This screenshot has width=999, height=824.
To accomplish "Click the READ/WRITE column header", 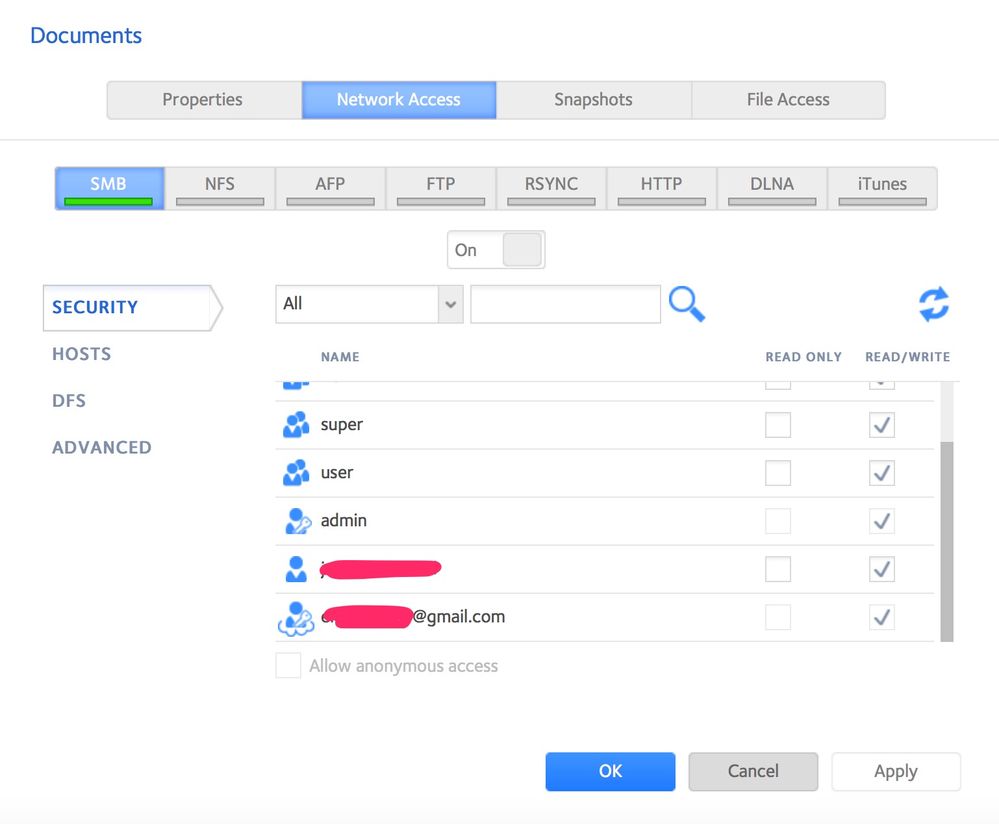I will 907,357.
